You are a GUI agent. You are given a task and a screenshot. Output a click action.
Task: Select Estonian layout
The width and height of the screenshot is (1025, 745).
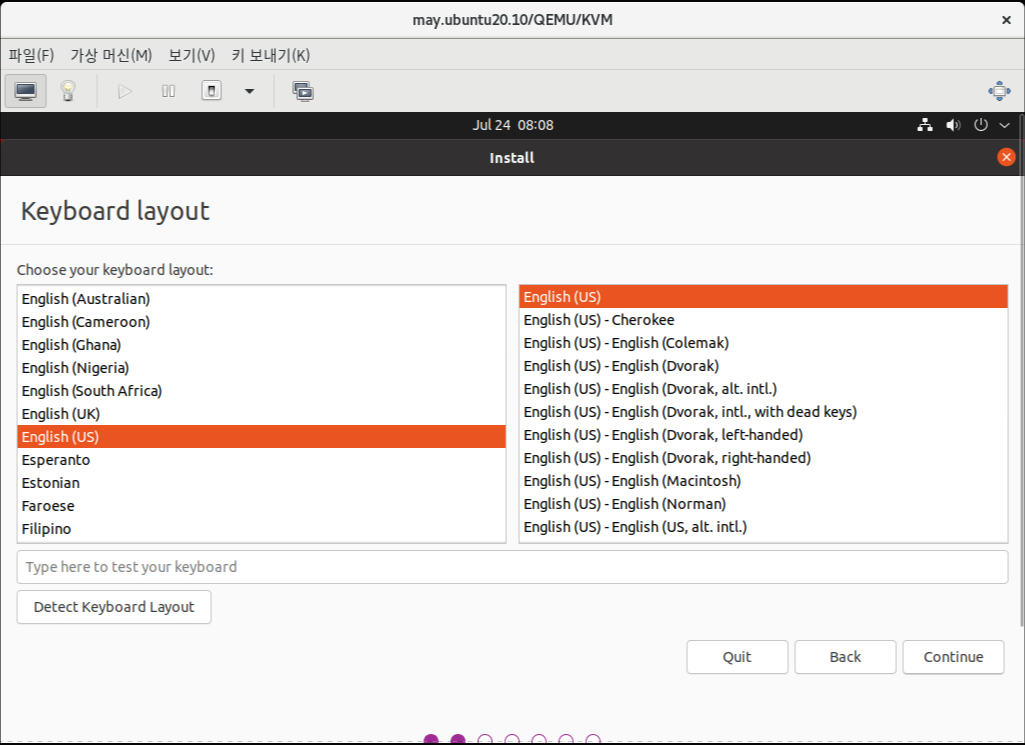261,483
